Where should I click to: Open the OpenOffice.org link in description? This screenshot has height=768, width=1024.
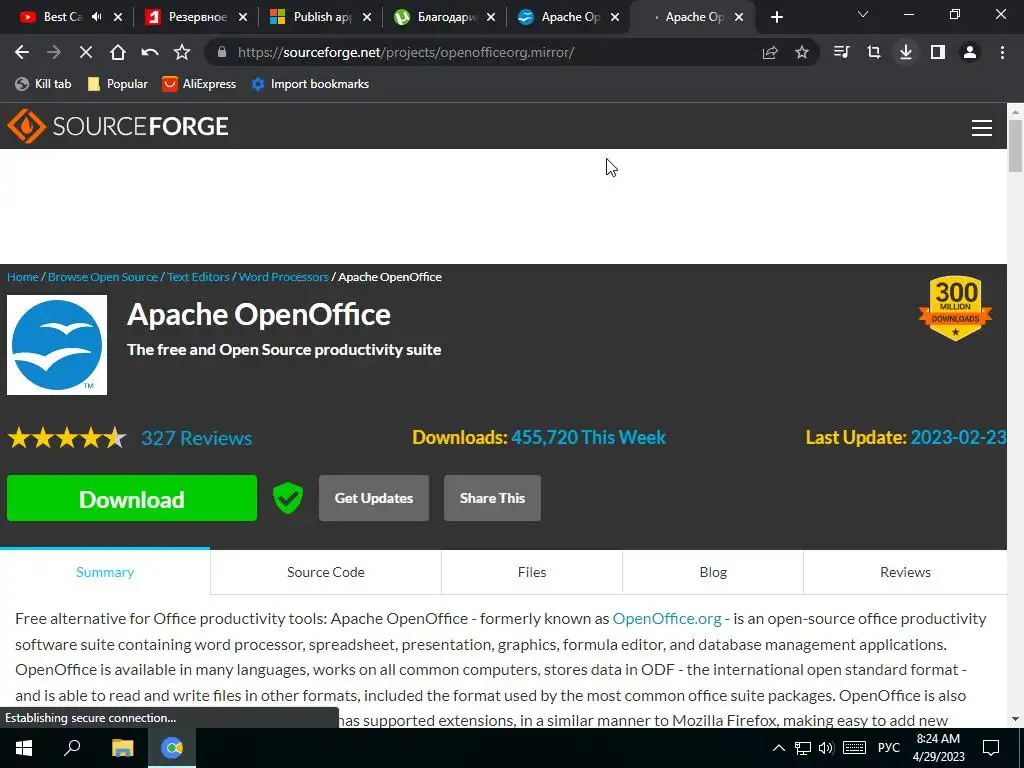(x=667, y=618)
